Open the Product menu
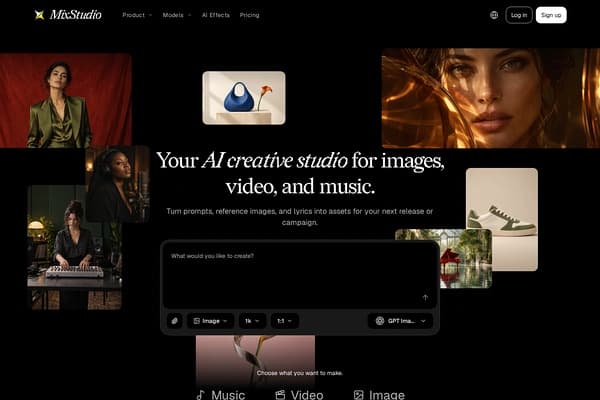This screenshot has height=400, width=600. [137, 15]
